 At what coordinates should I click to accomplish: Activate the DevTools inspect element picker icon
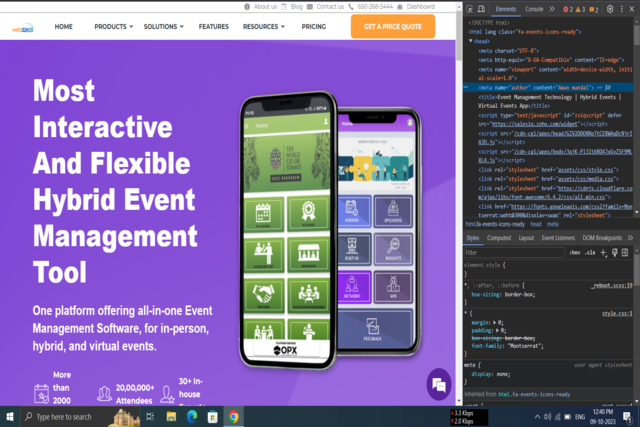[470, 9]
